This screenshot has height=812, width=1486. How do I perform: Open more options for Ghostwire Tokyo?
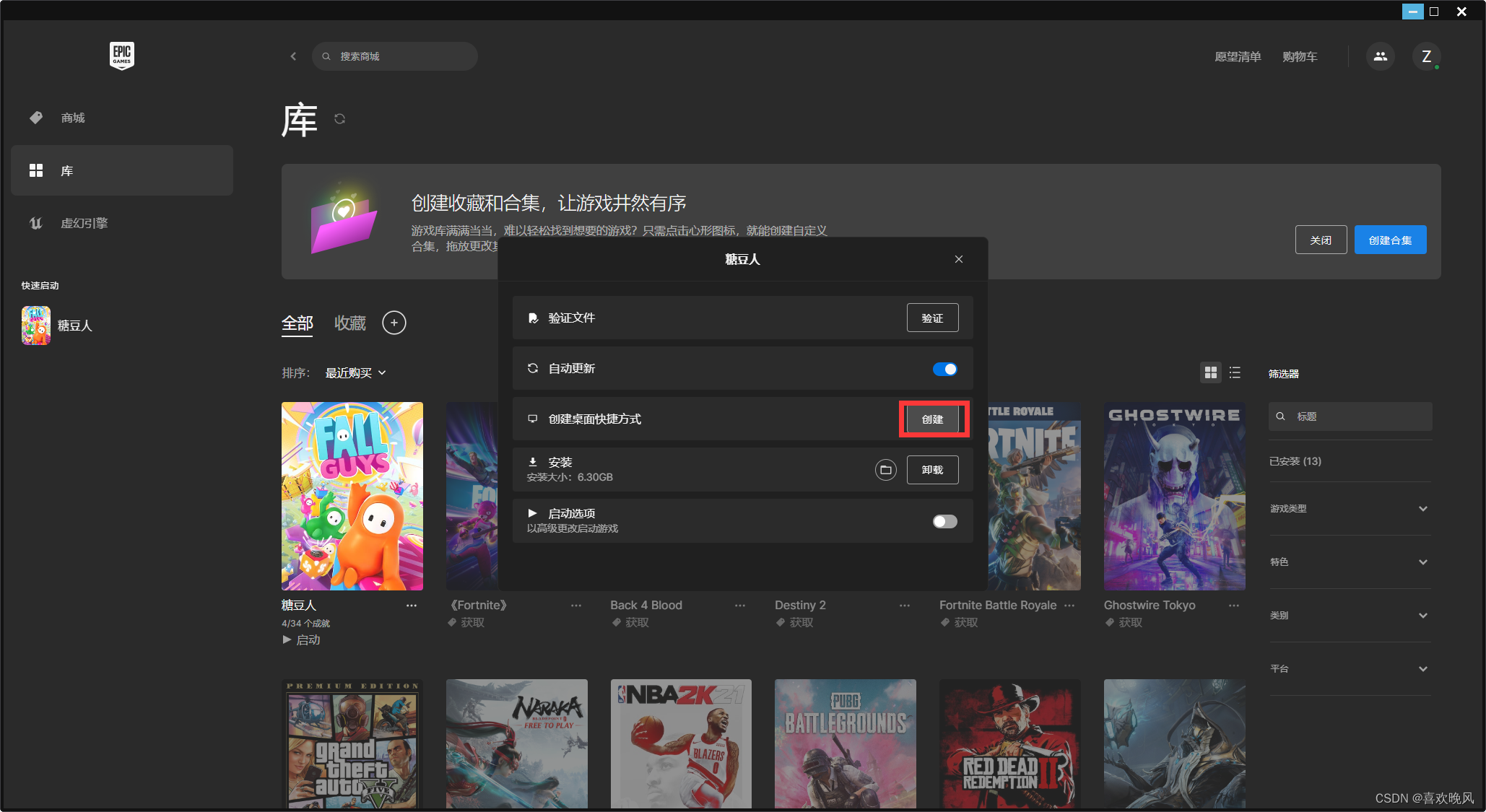click(1234, 606)
